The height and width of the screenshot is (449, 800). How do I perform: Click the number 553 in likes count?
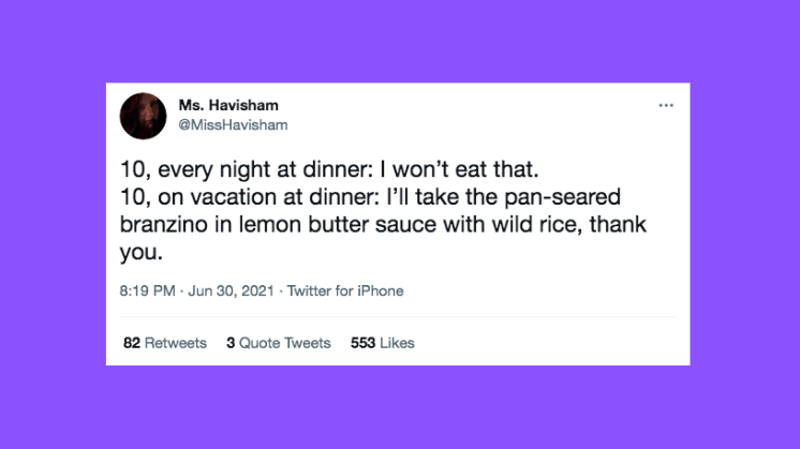tap(363, 343)
